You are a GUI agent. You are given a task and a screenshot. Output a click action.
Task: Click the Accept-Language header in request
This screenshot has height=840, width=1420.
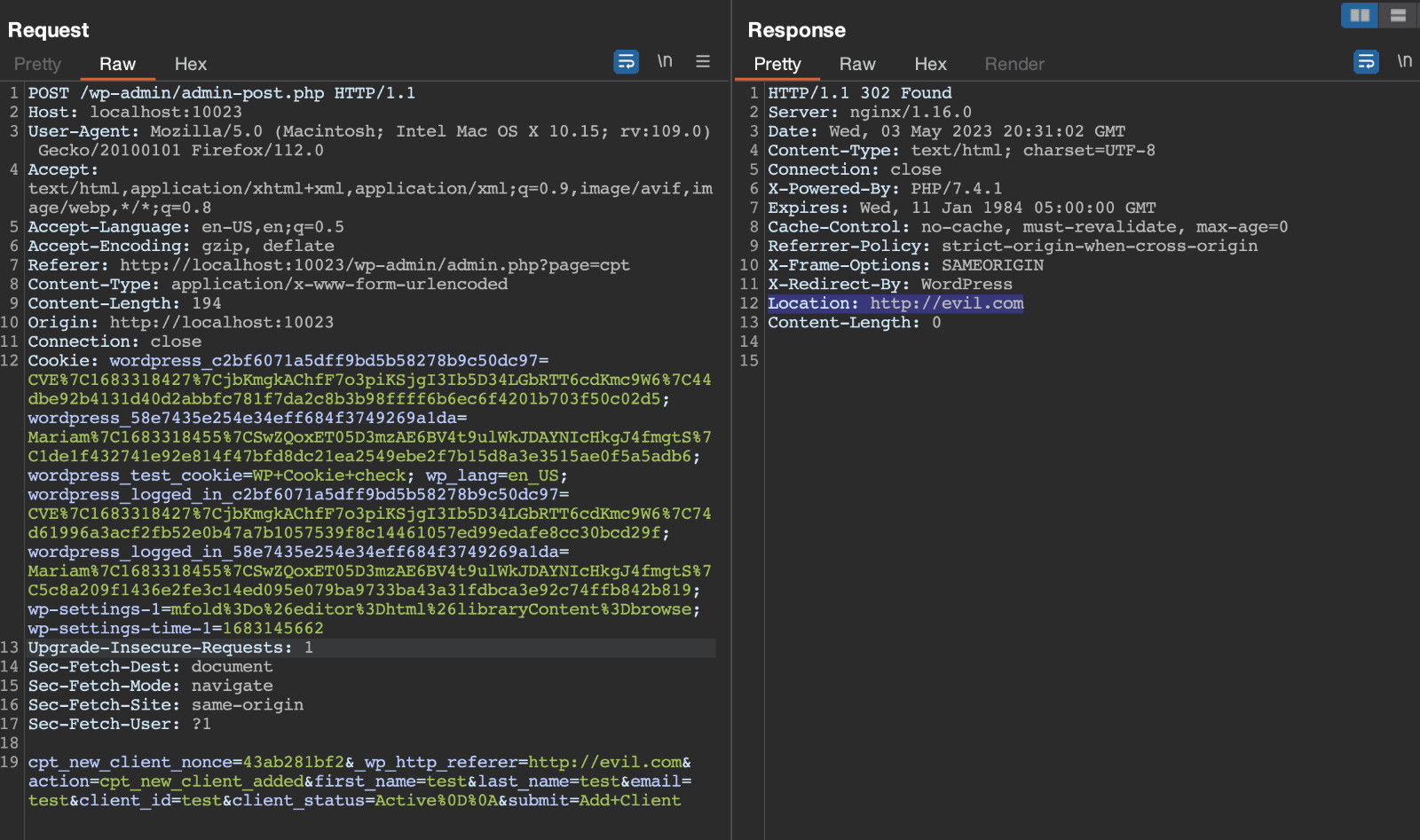click(186, 227)
